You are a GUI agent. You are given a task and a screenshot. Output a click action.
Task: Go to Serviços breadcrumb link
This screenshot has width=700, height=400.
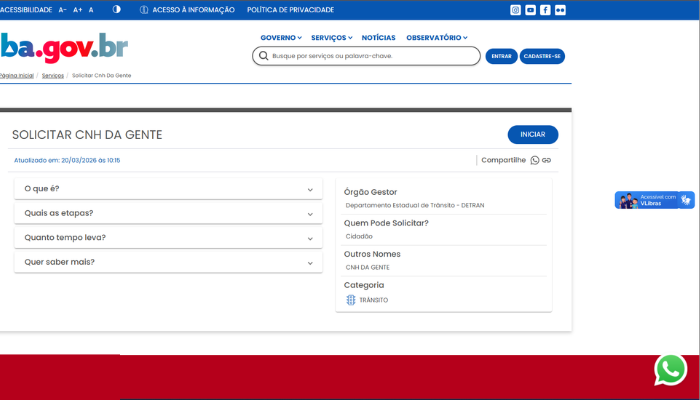(x=53, y=75)
